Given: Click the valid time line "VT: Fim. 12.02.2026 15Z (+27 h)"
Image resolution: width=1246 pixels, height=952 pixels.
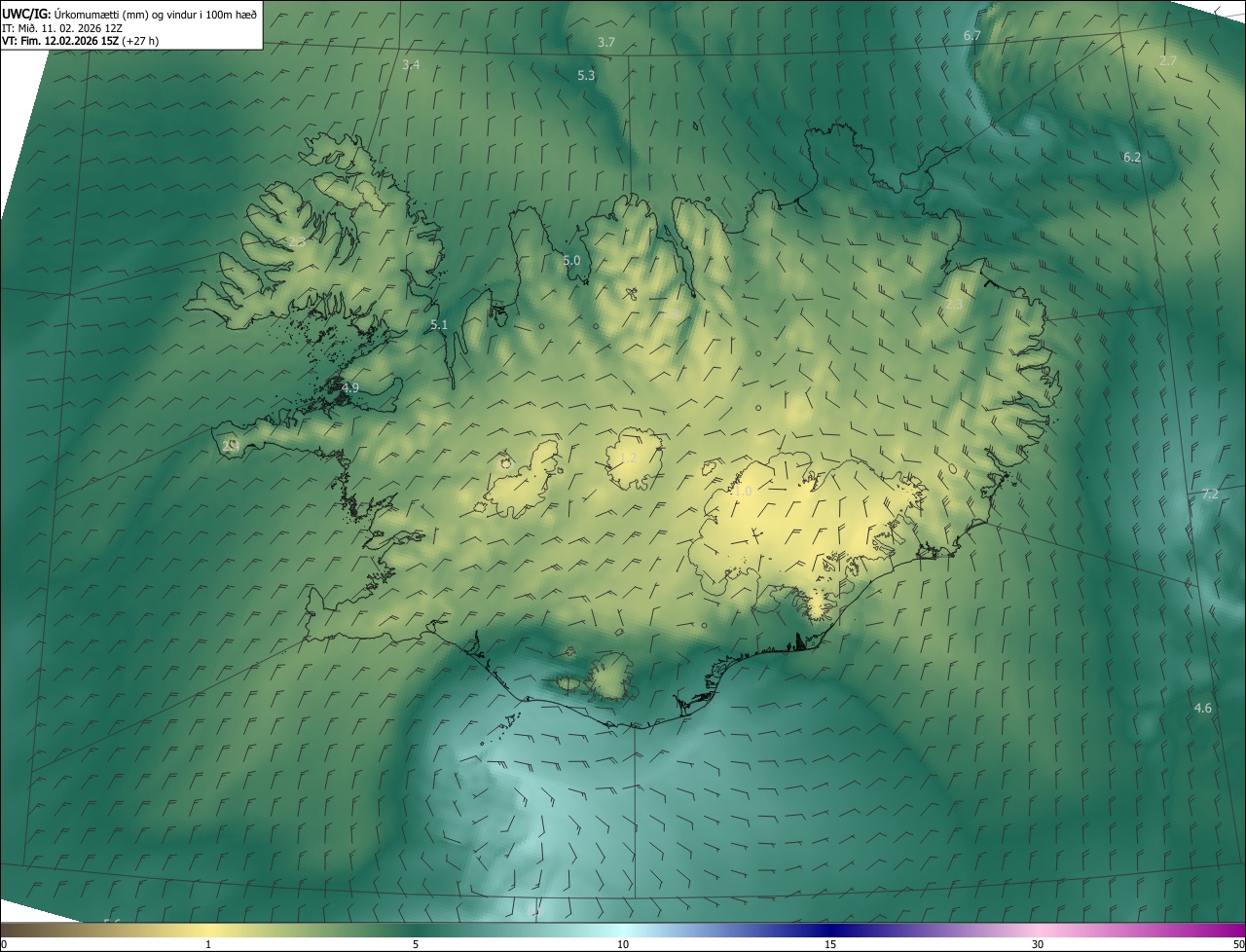Looking at the screenshot, I should coord(81,41).
